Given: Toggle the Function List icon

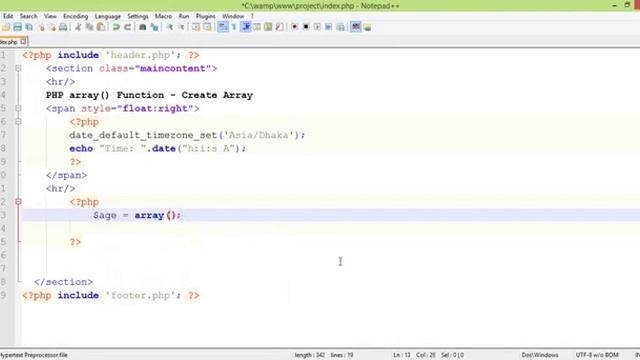Looking at the screenshot, I should [x=280, y=27].
